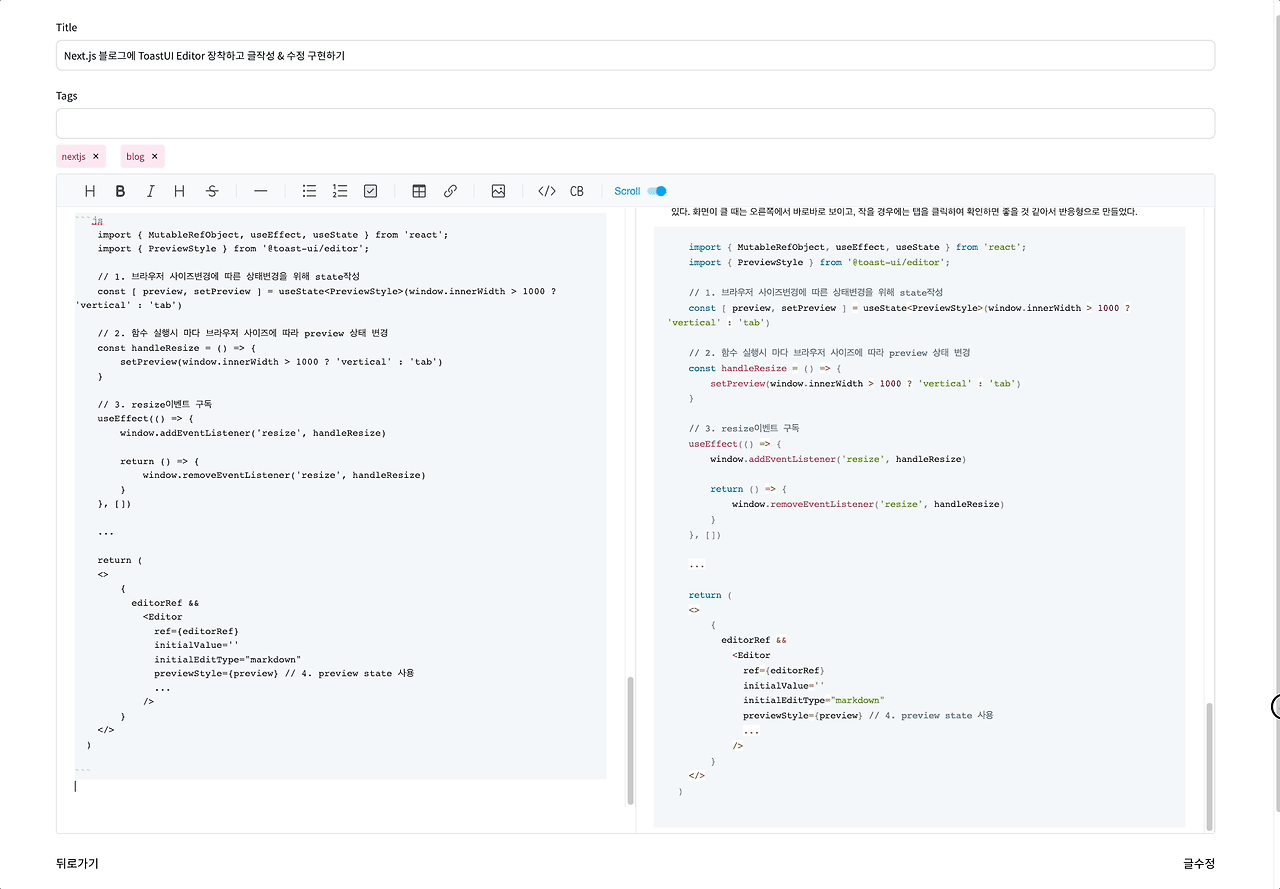Click the Tags field label
The height and width of the screenshot is (889, 1280).
(x=66, y=96)
